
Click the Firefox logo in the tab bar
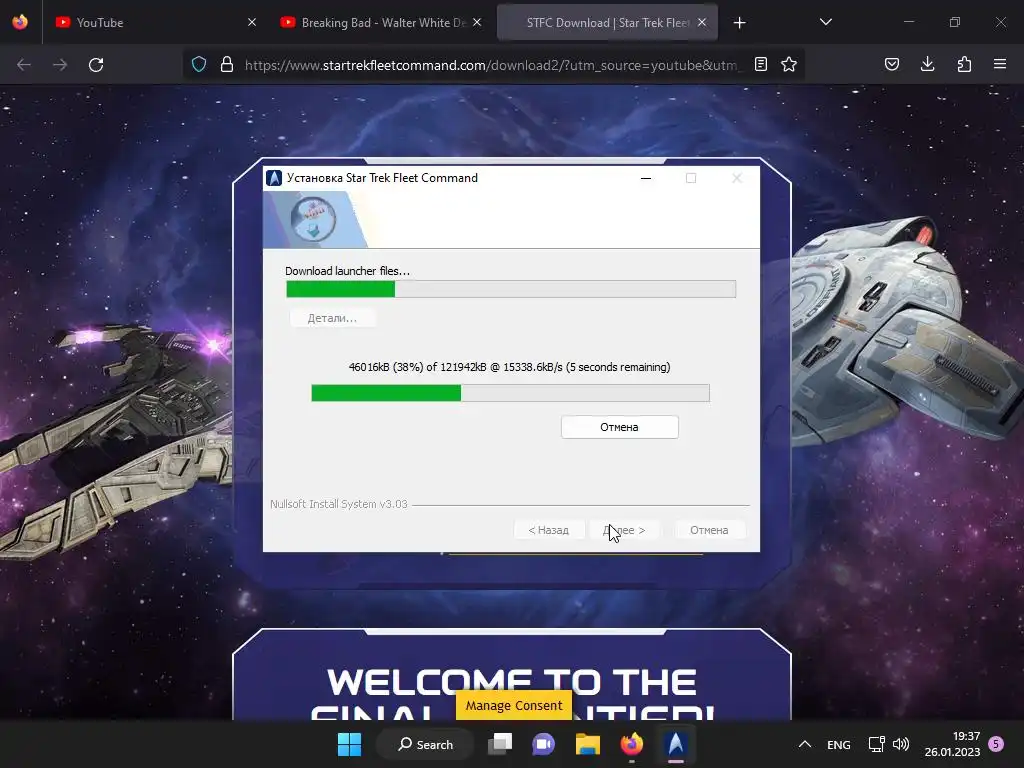[20, 22]
